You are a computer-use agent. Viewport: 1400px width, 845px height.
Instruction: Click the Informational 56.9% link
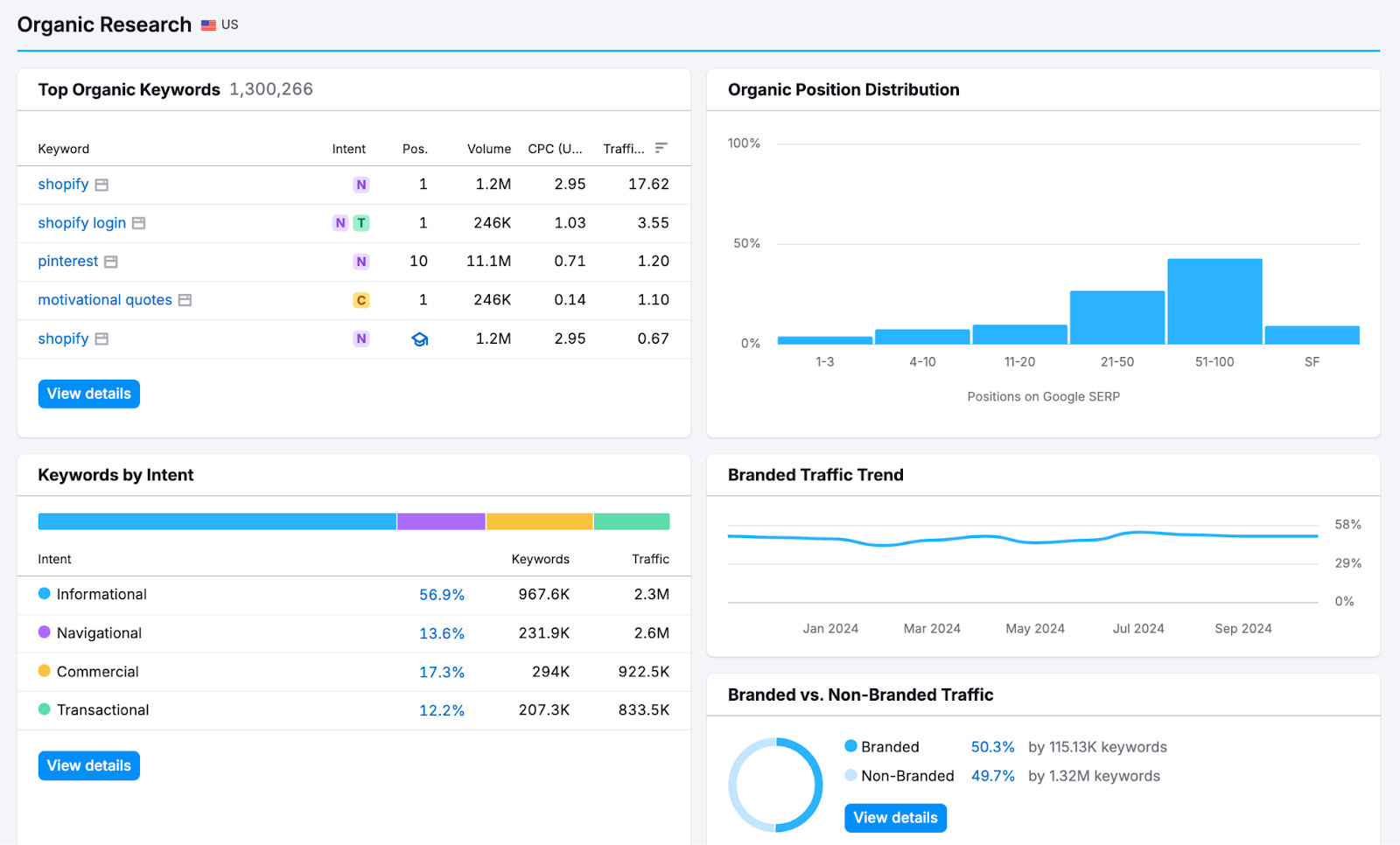(442, 595)
